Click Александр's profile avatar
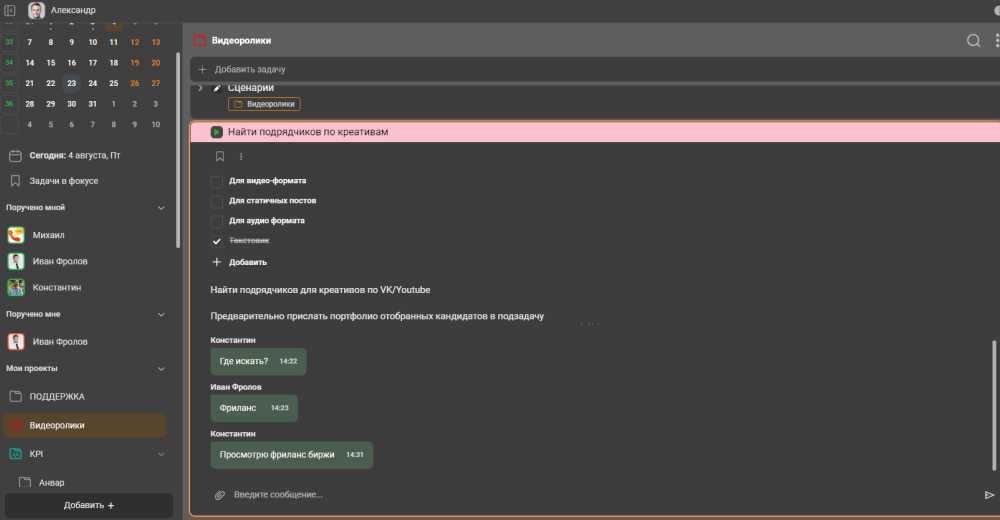This screenshot has height=520, width=1000. [36, 10]
